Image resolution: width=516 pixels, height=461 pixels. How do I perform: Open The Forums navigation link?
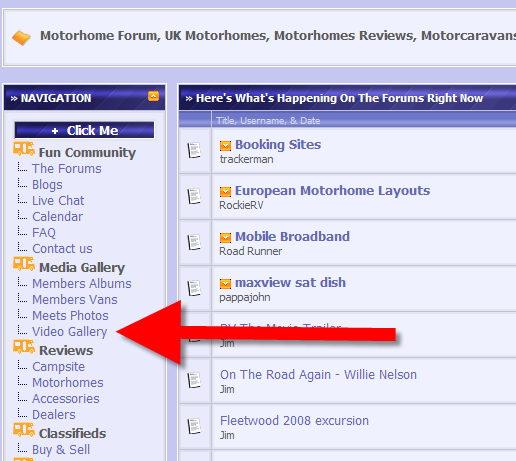pyautogui.click(x=67, y=169)
